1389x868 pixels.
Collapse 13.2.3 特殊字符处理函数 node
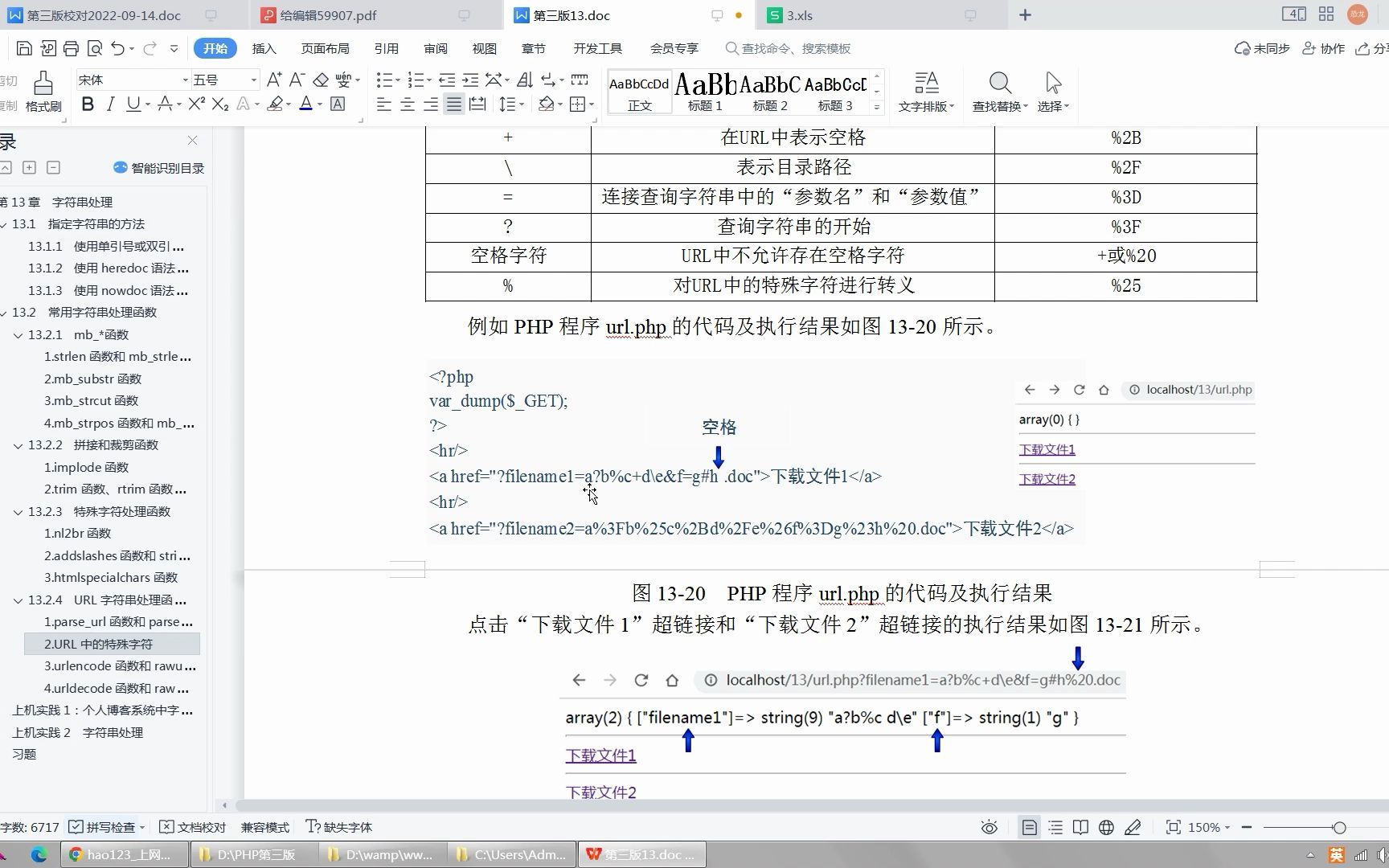pos(18,512)
